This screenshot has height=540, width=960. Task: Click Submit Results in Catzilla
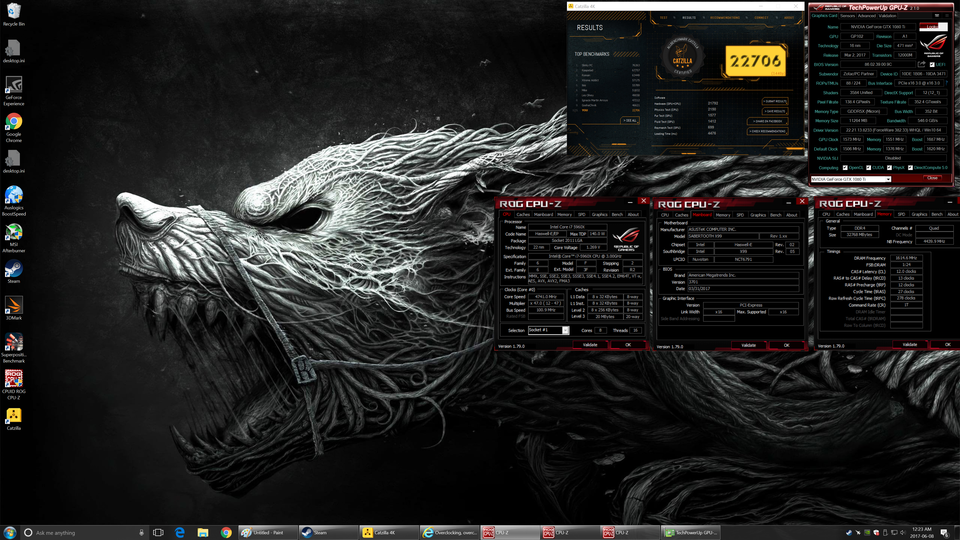(775, 102)
